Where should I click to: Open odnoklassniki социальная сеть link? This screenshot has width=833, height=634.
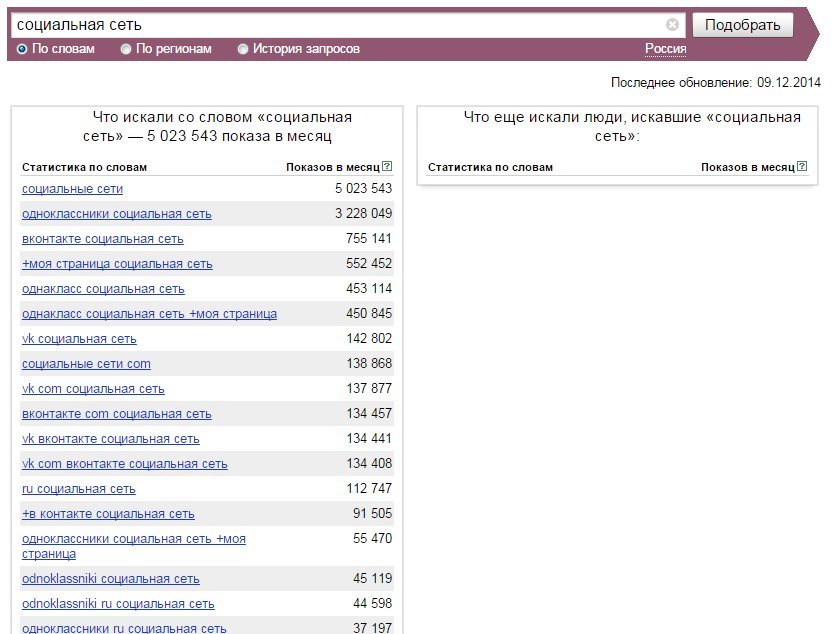(x=110, y=578)
